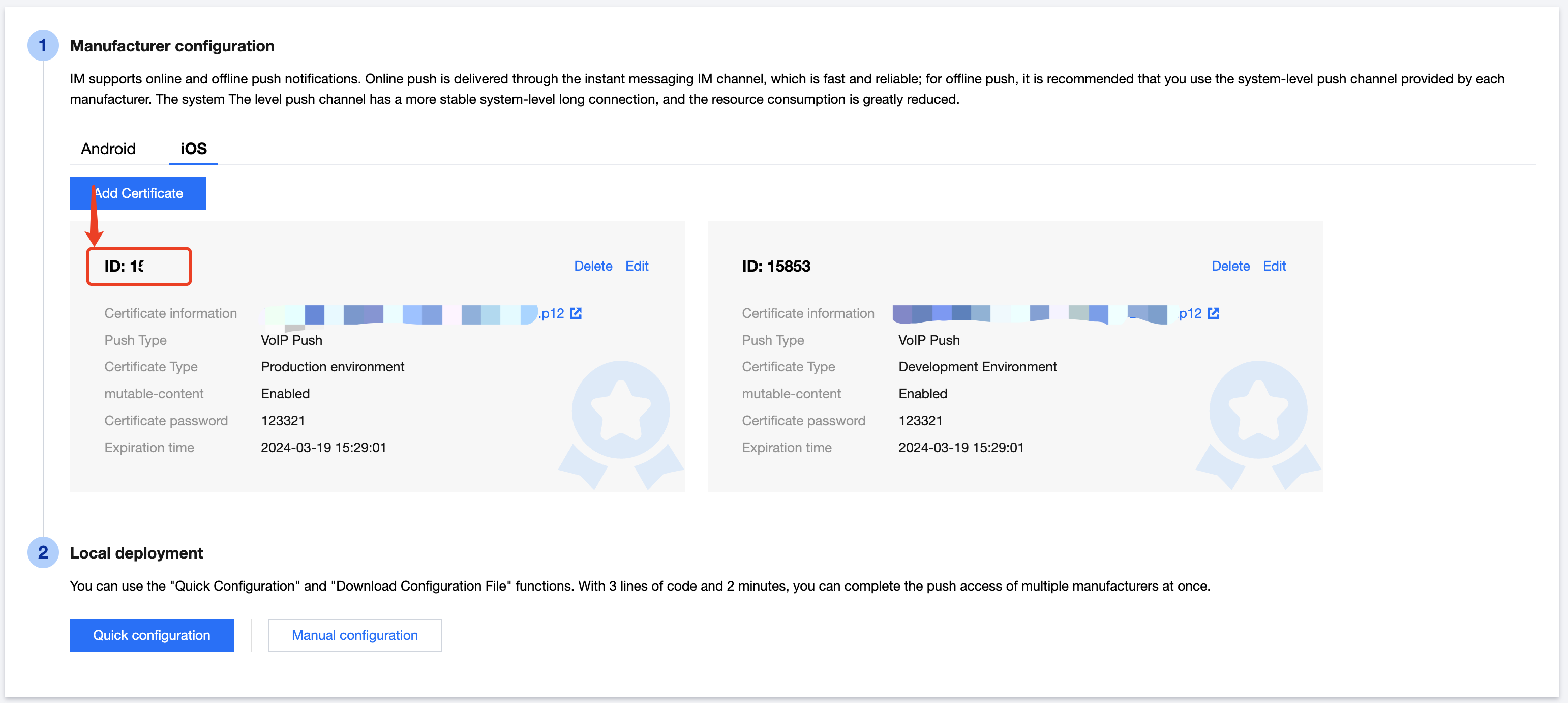Open Manual configuration
The width and height of the screenshot is (1568, 703).
point(354,635)
